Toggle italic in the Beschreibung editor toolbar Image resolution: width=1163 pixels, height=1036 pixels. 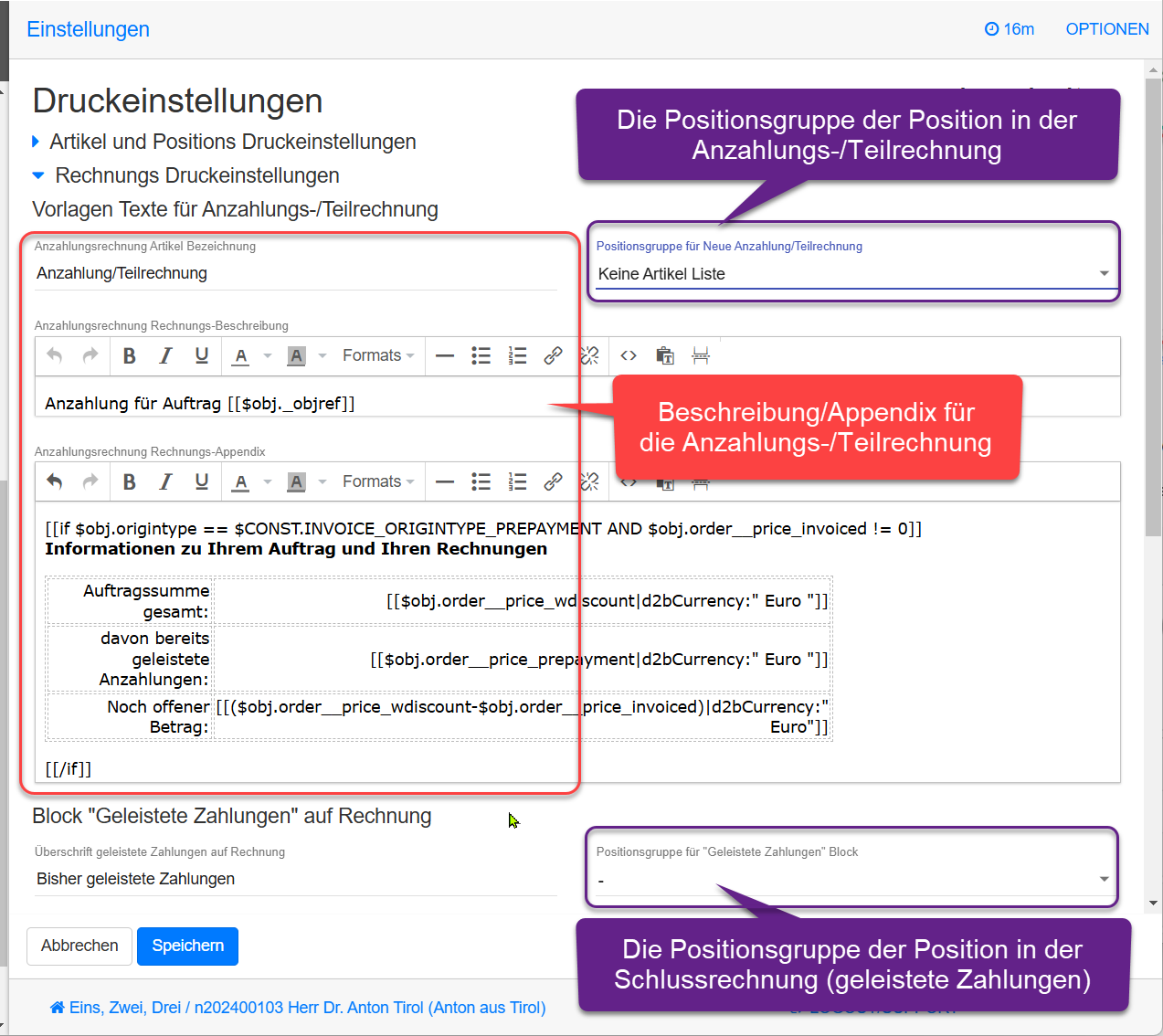point(165,355)
